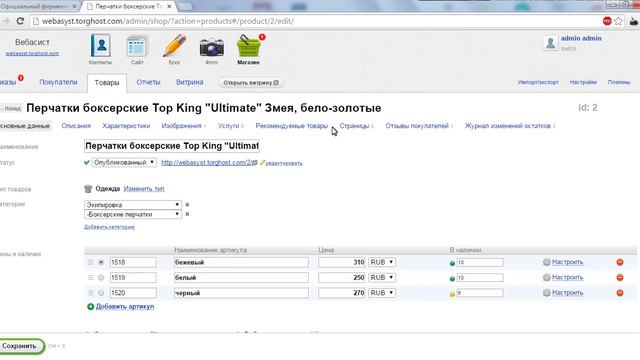Open the Contacts app icon
Screen dimensions: 640x360
(x=100, y=46)
